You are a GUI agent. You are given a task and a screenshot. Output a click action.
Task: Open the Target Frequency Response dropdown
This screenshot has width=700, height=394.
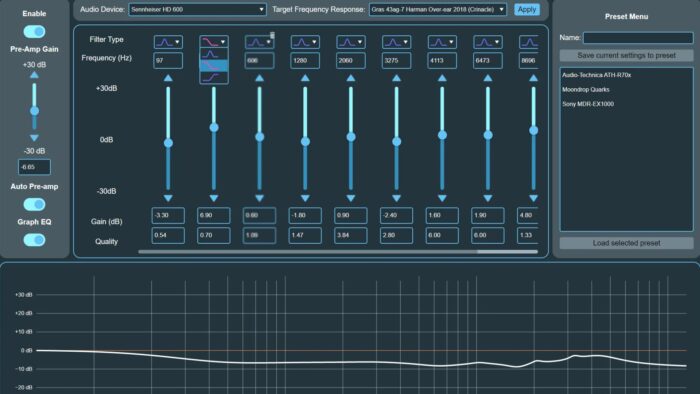(x=438, y=9)
